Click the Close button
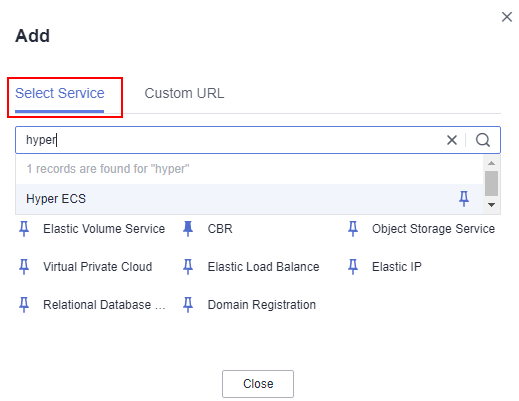This screenshot has height=401, width=519. (x=258, y=384)
